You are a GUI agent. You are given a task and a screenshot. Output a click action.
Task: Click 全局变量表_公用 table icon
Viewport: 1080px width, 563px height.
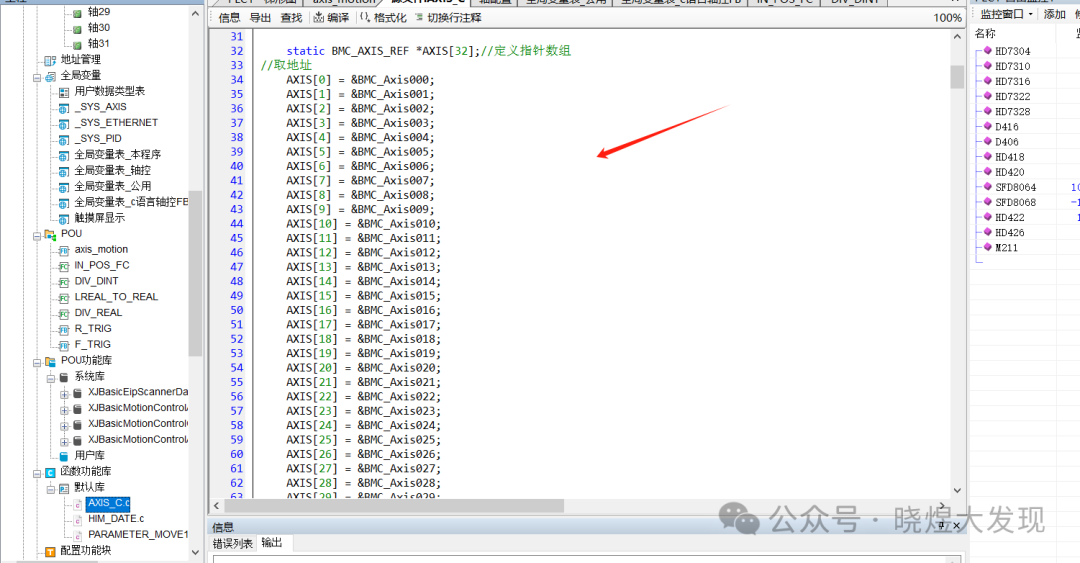pyautogui.click(x=64, y=187)
